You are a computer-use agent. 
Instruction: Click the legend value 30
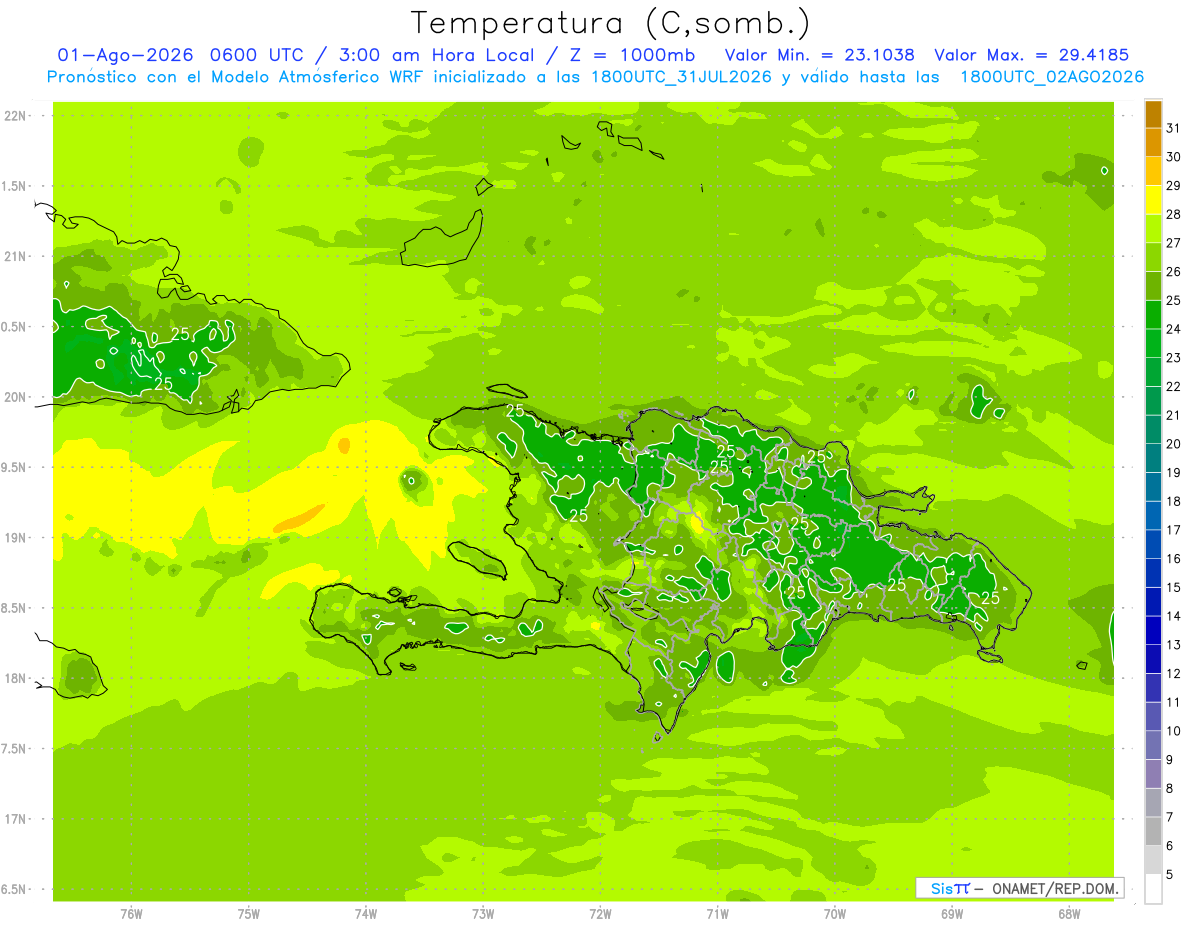[1174, 157]
